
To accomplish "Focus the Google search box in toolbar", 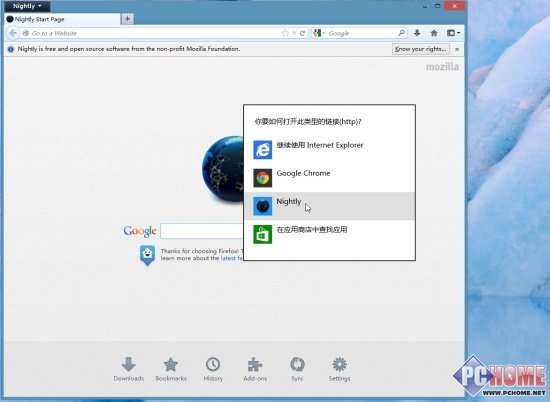I will coord(361,33).
